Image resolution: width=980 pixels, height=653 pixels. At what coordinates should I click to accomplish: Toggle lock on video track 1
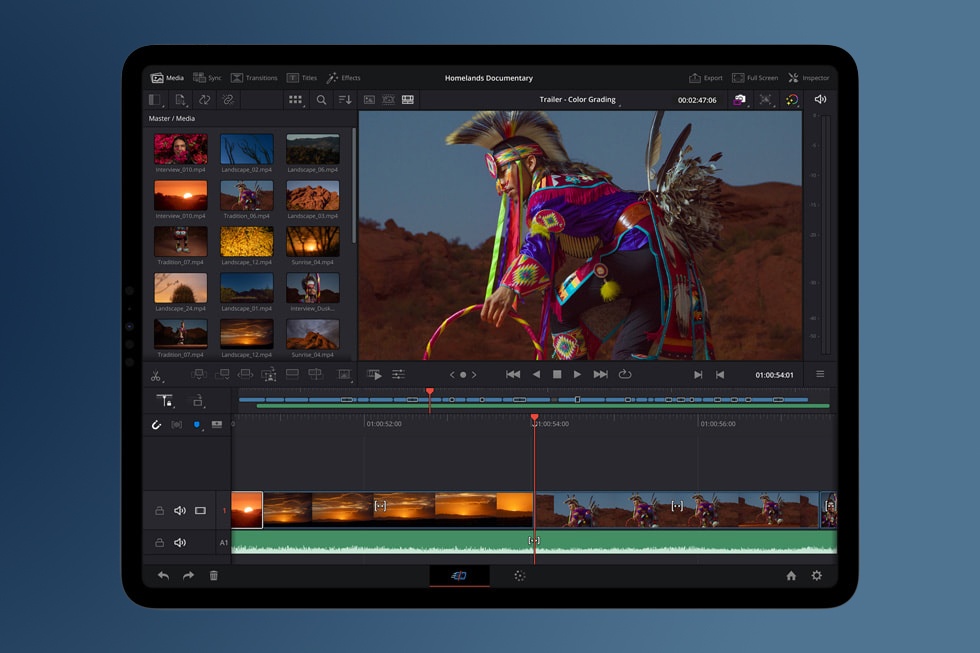point(159,511)
